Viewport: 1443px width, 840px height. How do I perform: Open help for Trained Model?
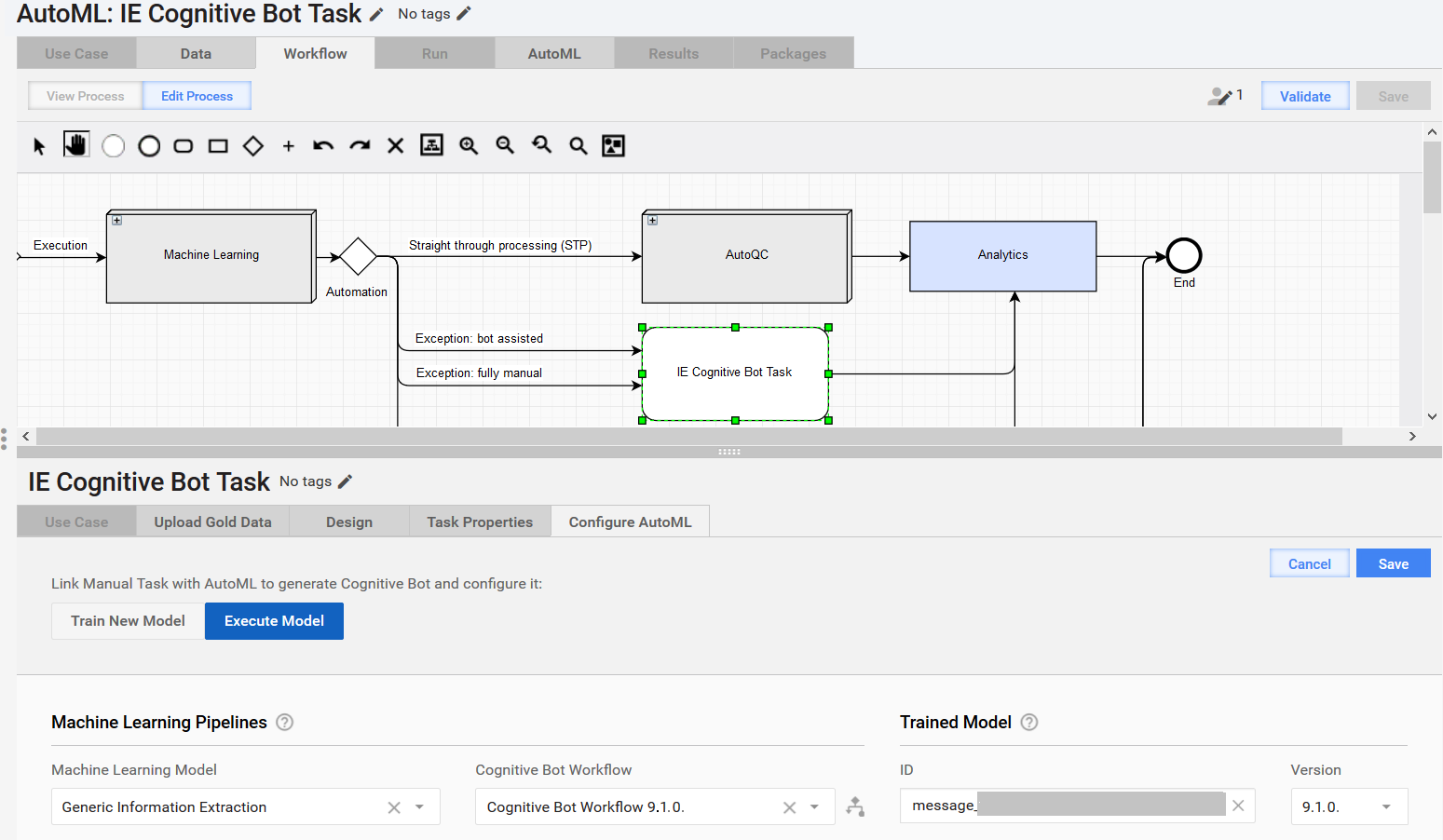coord(1029,723)
